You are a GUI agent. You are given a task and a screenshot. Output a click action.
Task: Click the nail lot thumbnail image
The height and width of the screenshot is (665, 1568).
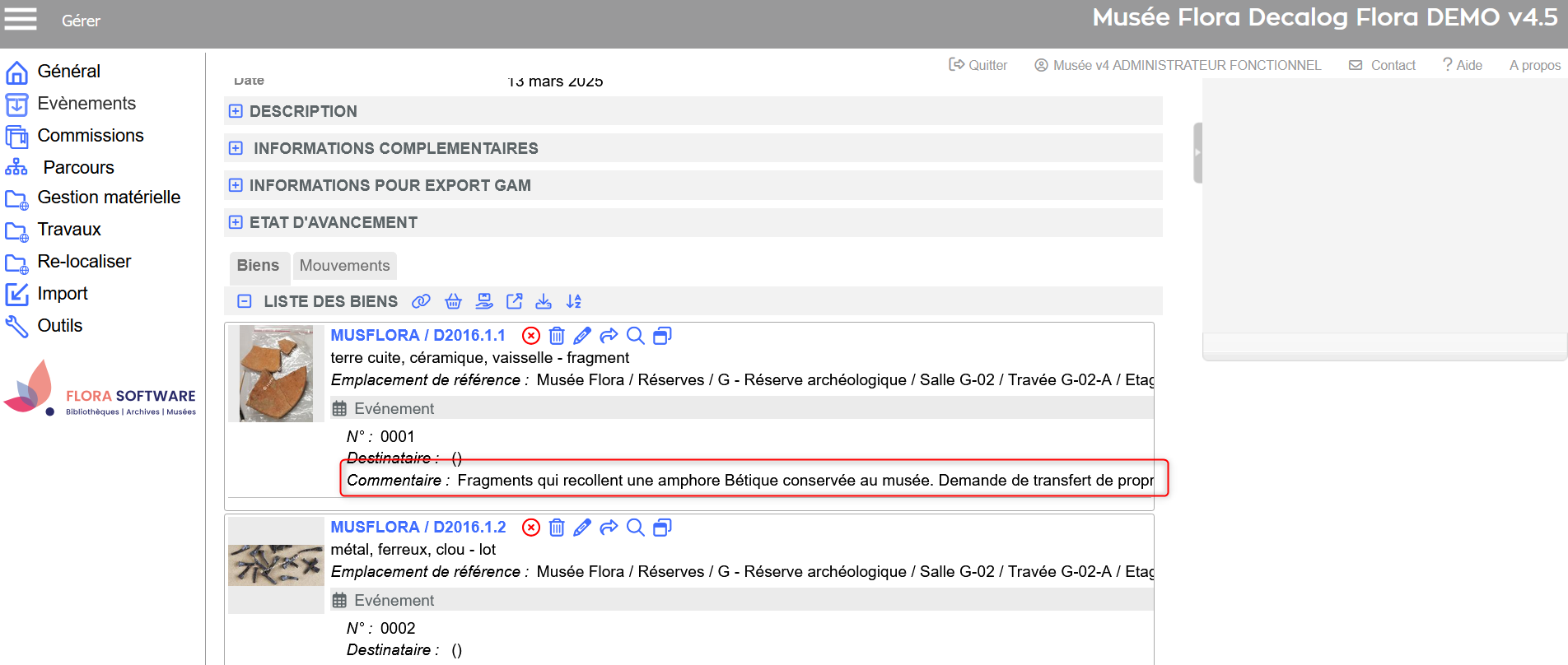tap(276, 565)
